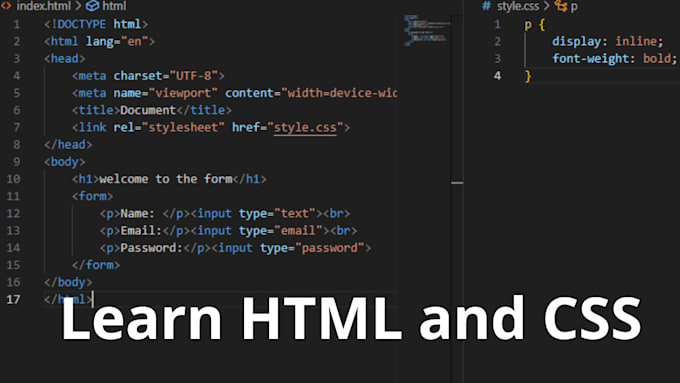
Task: Click the 'font-weight' property in style.css
Action: coord(590,59)
